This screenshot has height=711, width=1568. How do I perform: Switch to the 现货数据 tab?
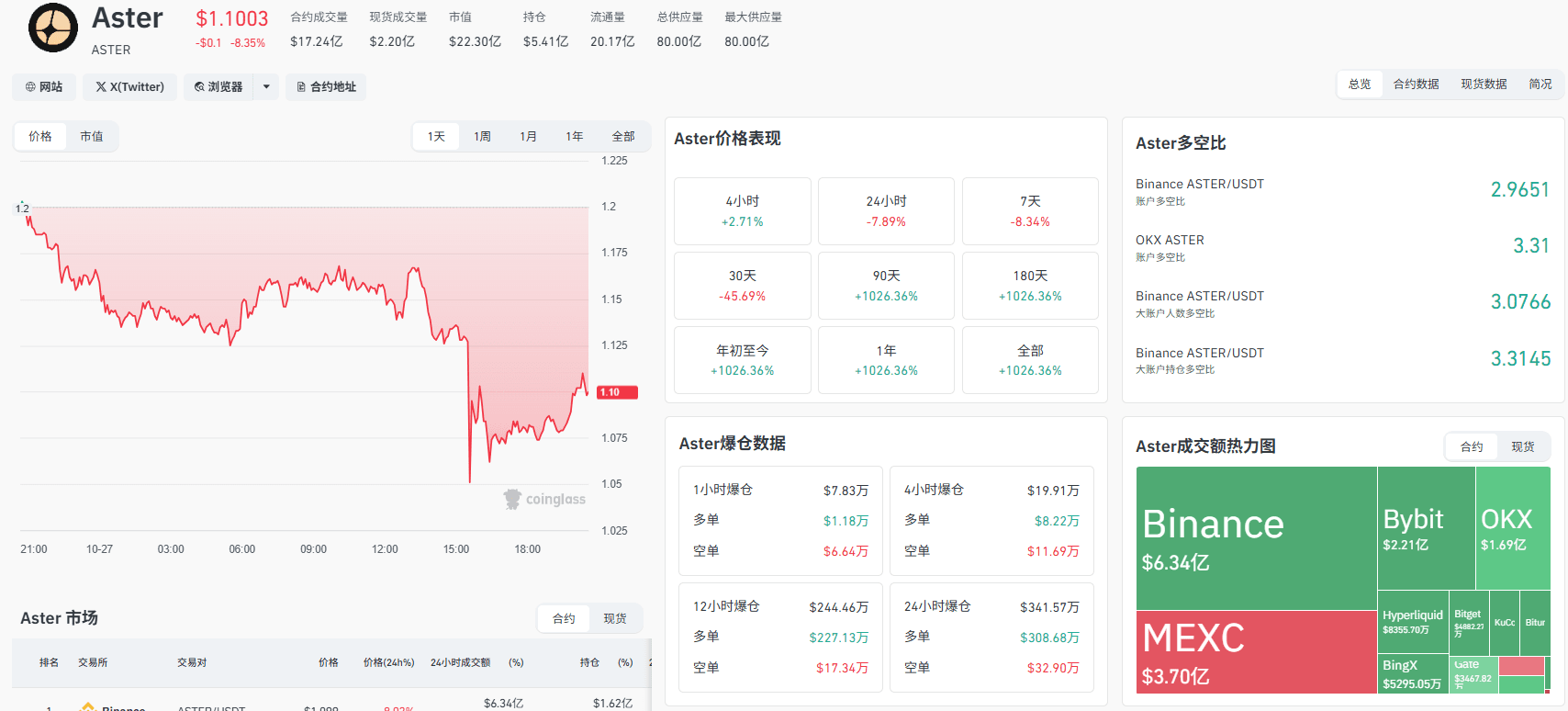tap(1484, 84)
